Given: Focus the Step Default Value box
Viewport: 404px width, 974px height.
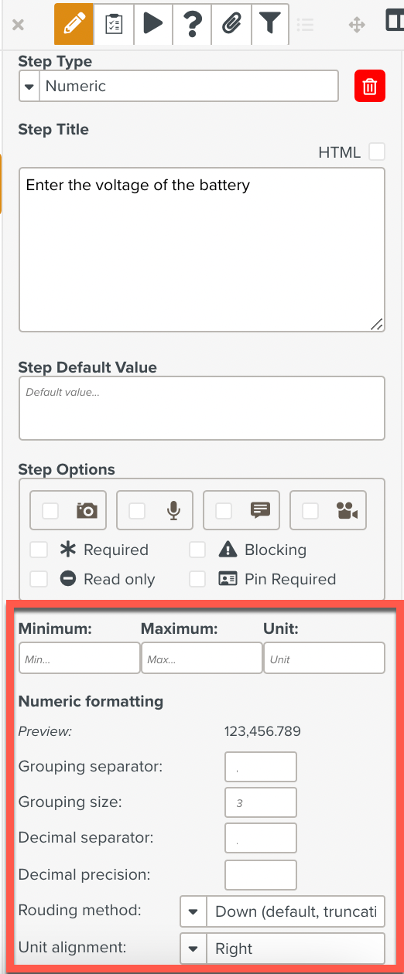Looking at the screenshot, I should (x=202, y=408).
